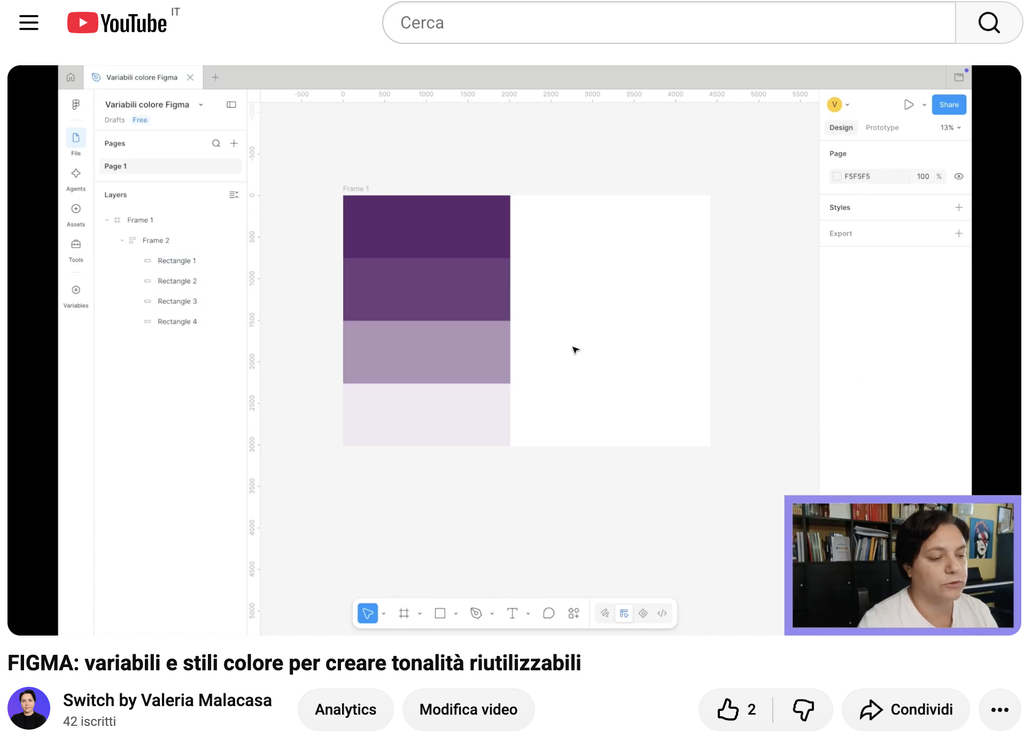Toggle the left sidebar collapse icon
This screenshot has height=742, width=1024.
point(231,105)
